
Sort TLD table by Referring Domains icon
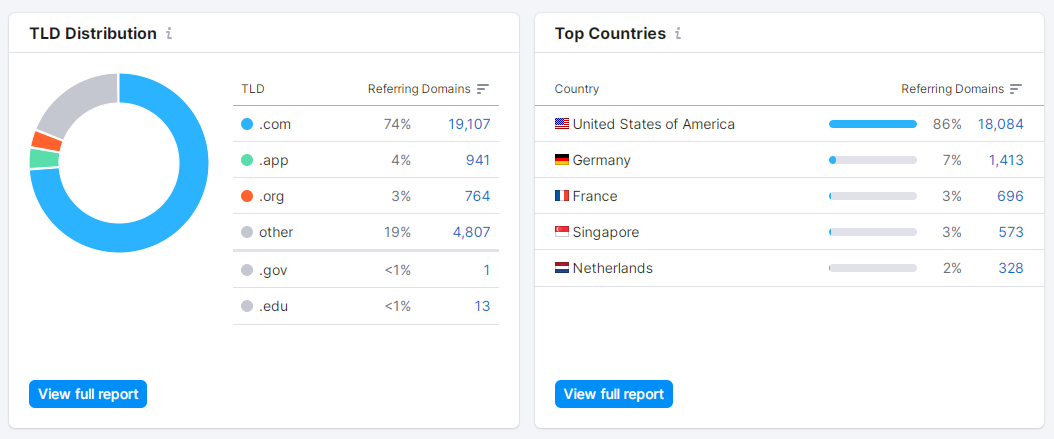(x=483, y=89)
